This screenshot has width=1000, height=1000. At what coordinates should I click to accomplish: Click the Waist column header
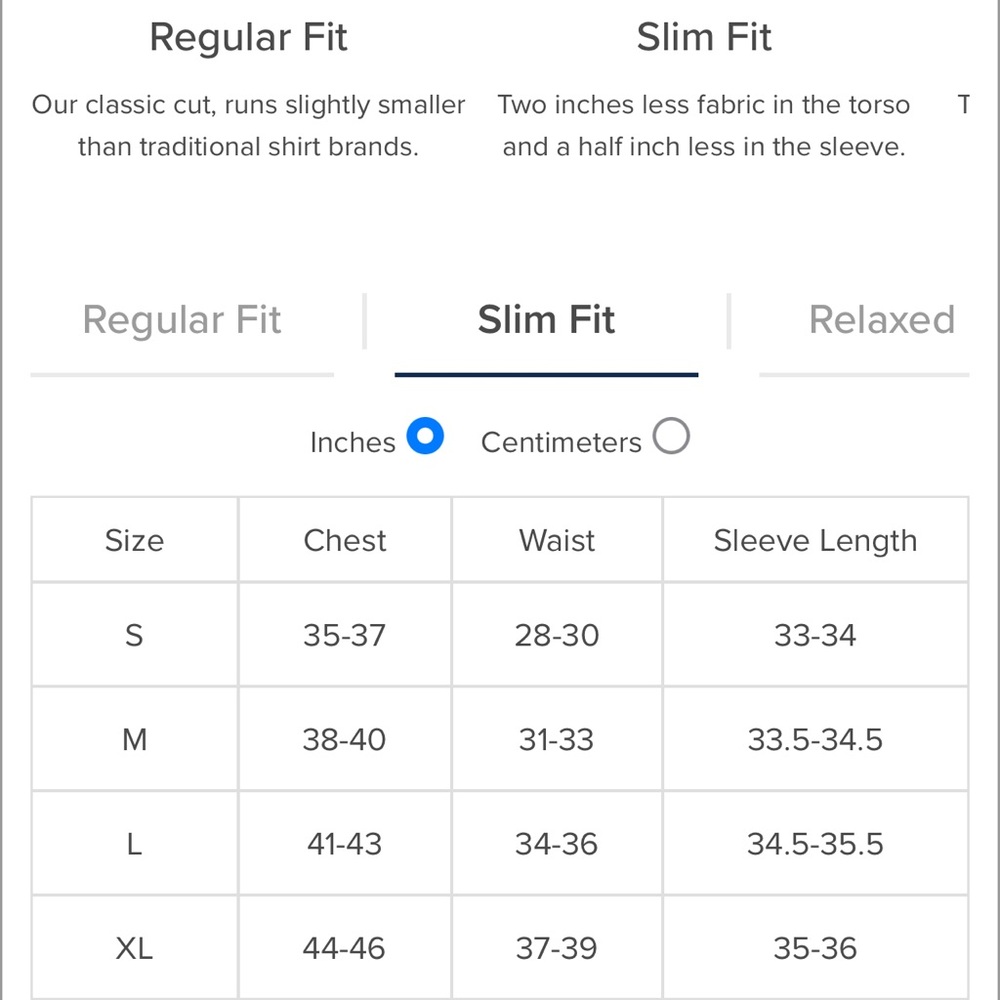(557, 540)
